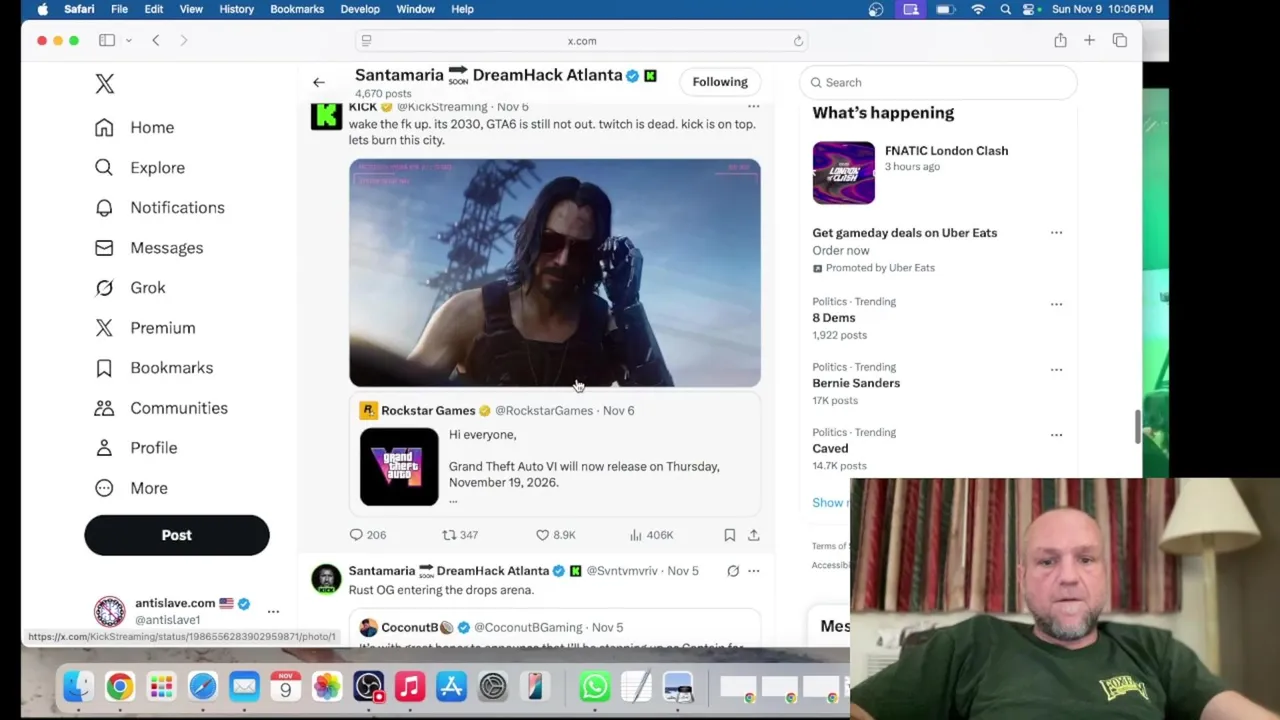
Task: Open Explore in the X sidebar
Action: (139, 167)
